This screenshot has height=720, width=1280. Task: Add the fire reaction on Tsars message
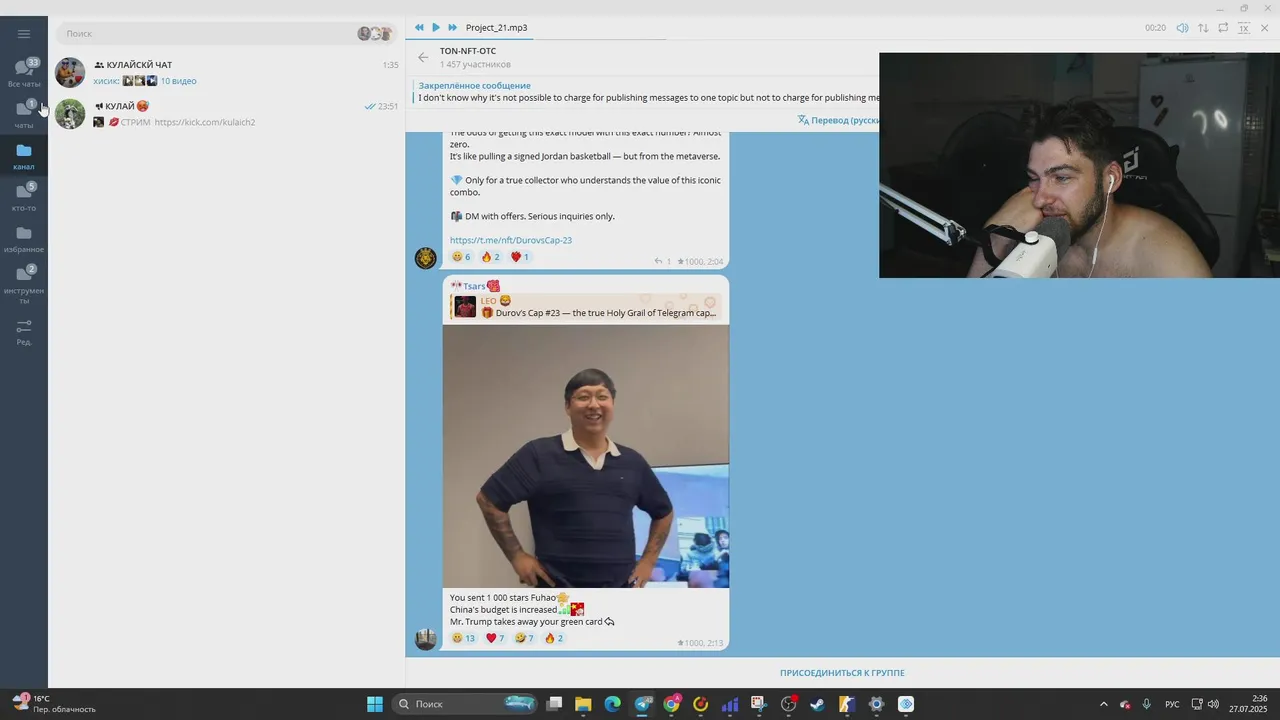coord(554,638)
